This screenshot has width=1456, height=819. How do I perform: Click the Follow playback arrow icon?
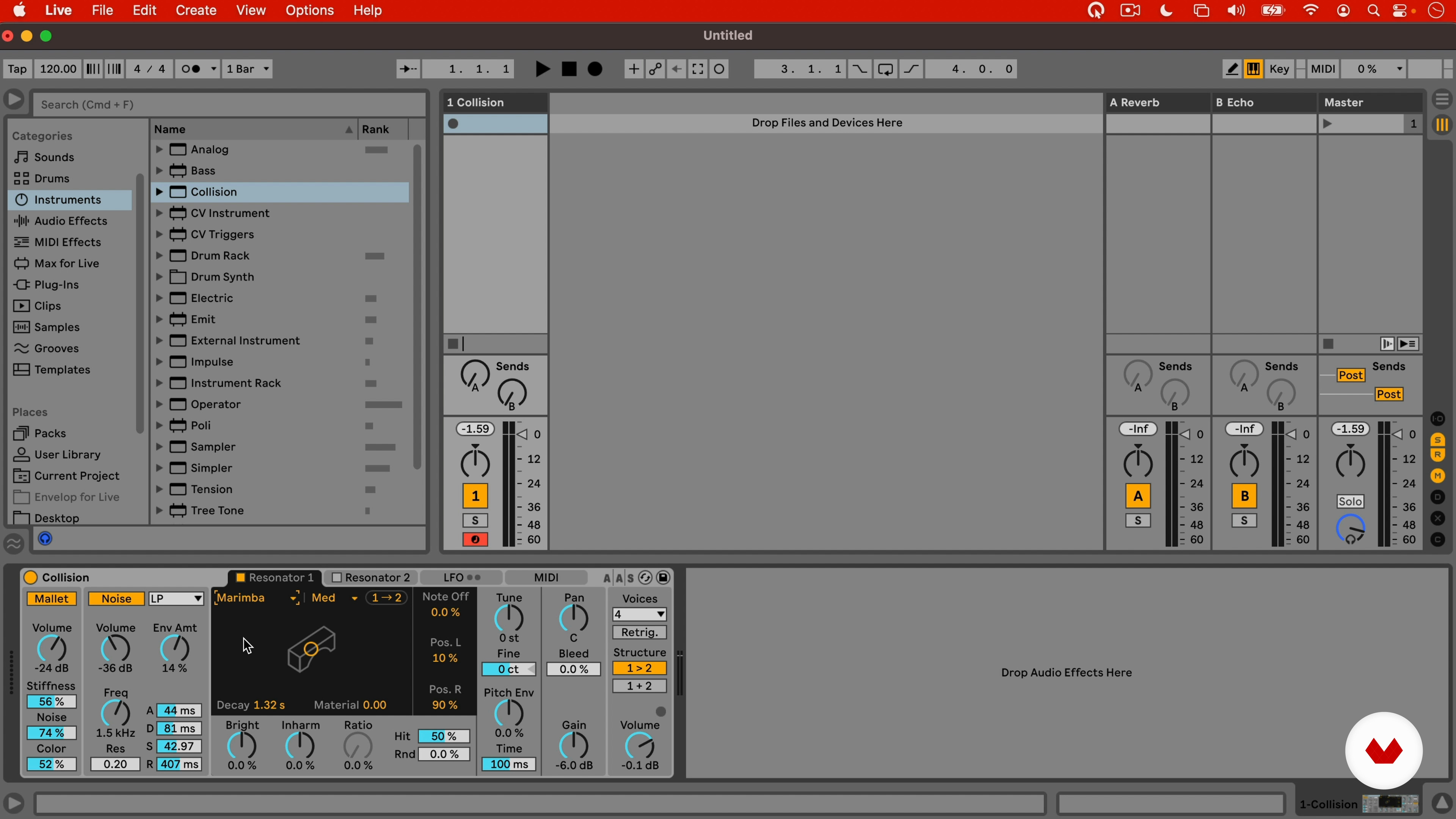408,69
